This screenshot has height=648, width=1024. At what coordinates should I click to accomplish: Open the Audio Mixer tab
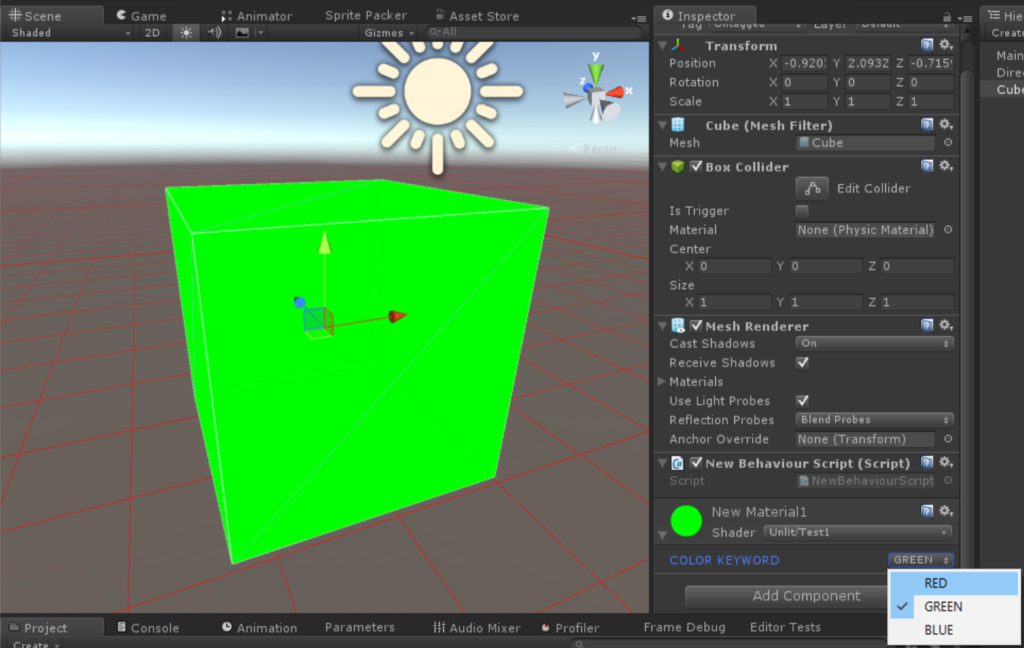tap(477, 628)
